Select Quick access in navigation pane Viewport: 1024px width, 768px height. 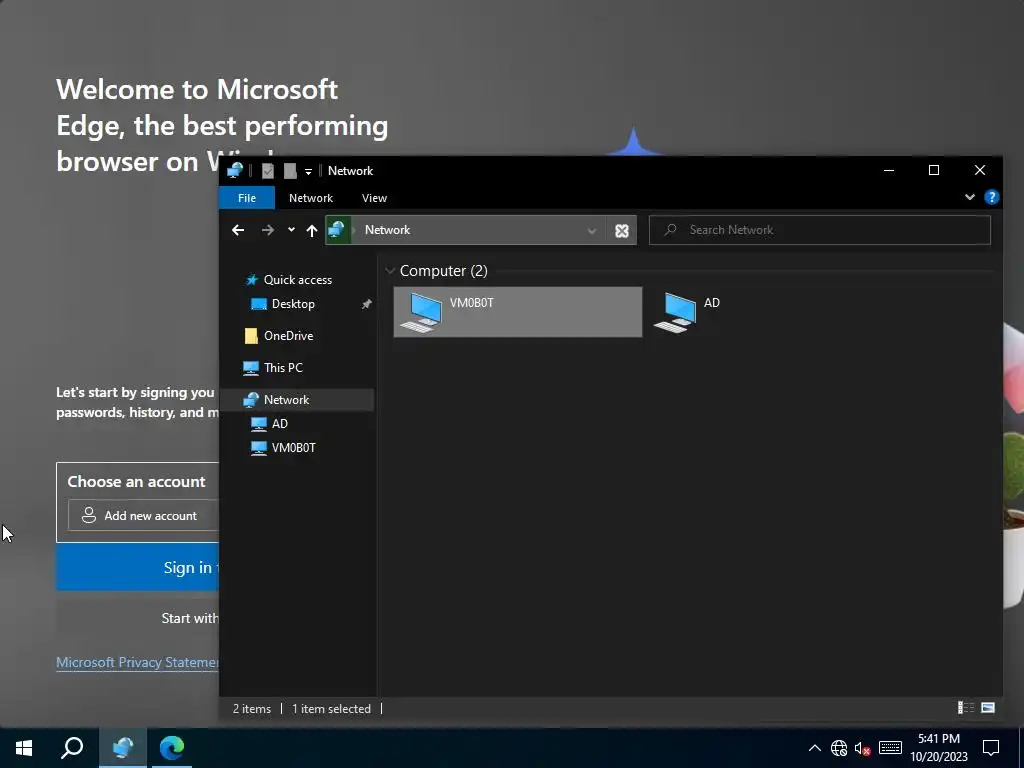point(297,280)
